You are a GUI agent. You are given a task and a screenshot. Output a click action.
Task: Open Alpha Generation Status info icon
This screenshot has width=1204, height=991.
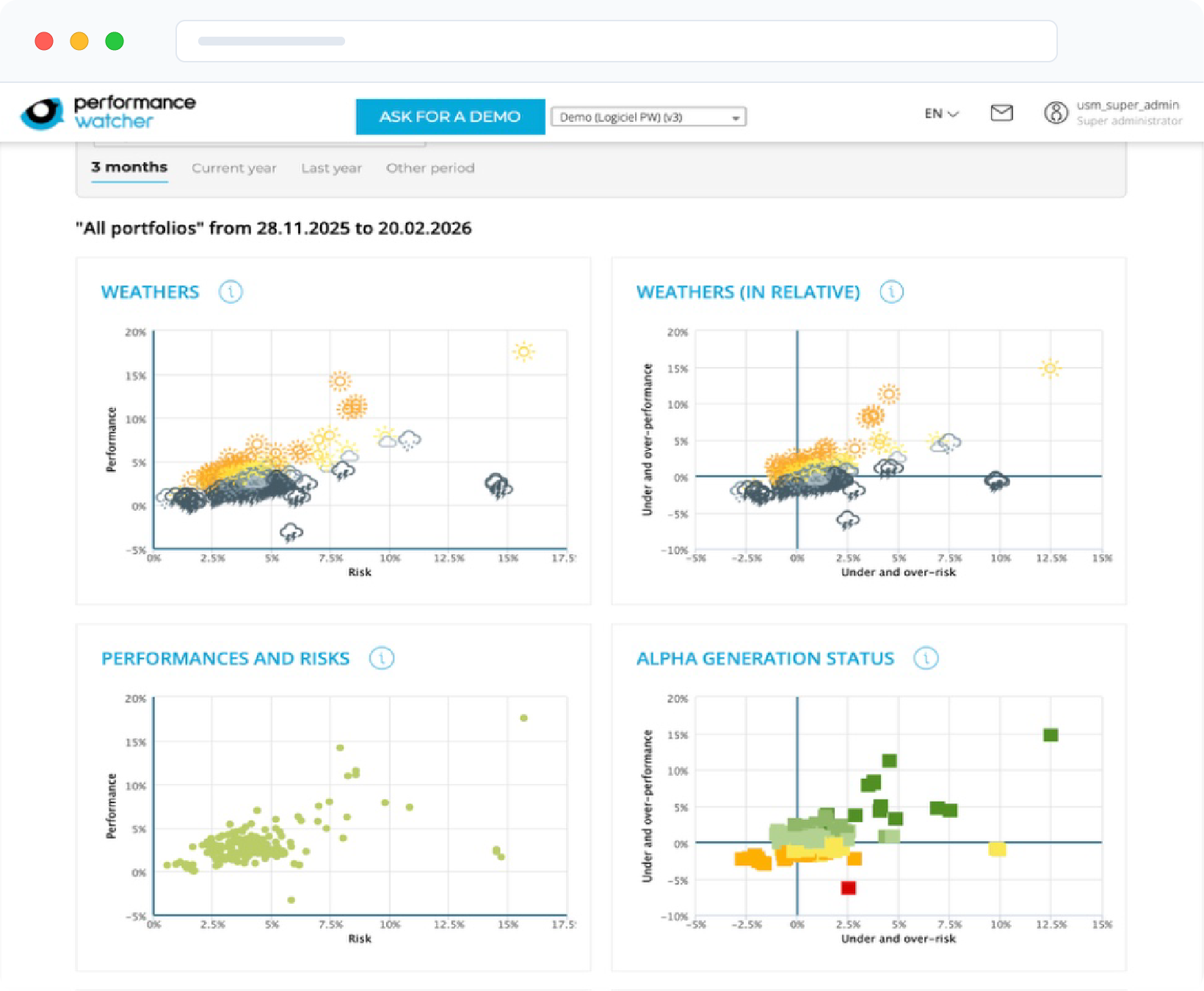click(926, 658)
